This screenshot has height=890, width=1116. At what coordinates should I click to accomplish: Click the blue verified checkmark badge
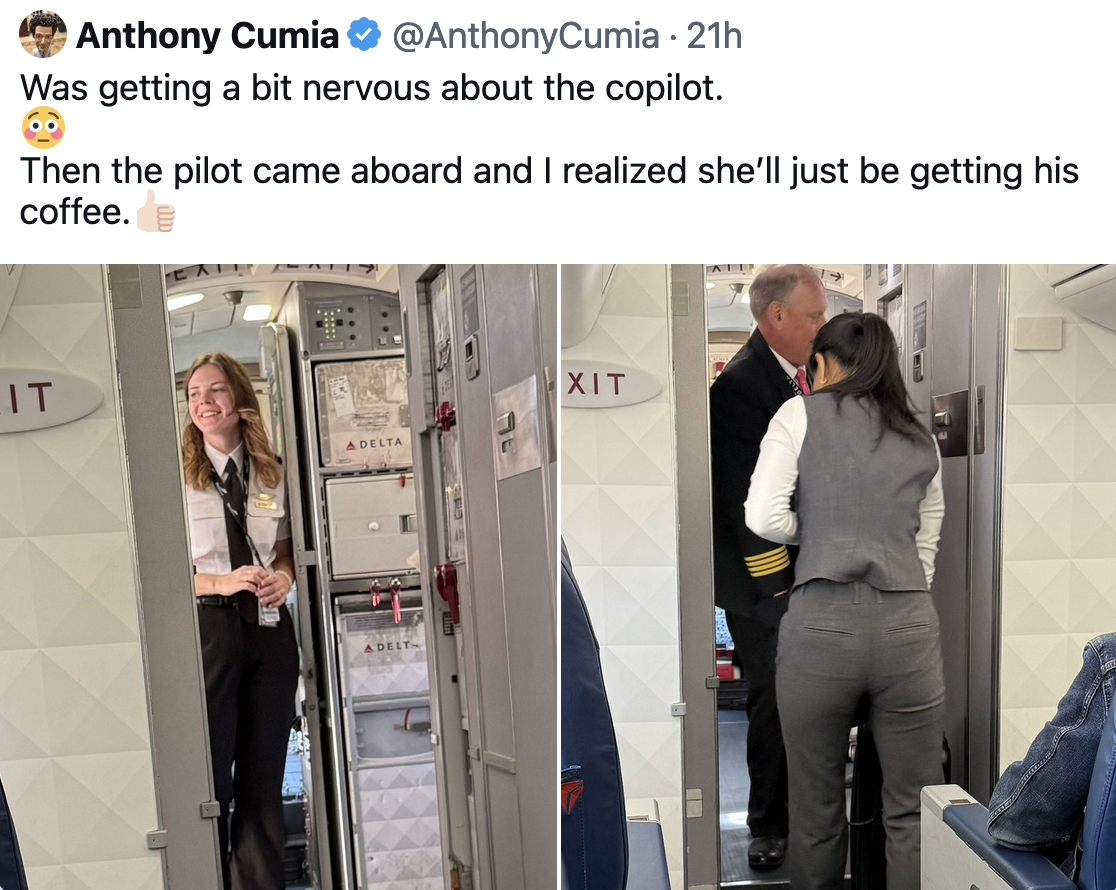pos(364,35)
